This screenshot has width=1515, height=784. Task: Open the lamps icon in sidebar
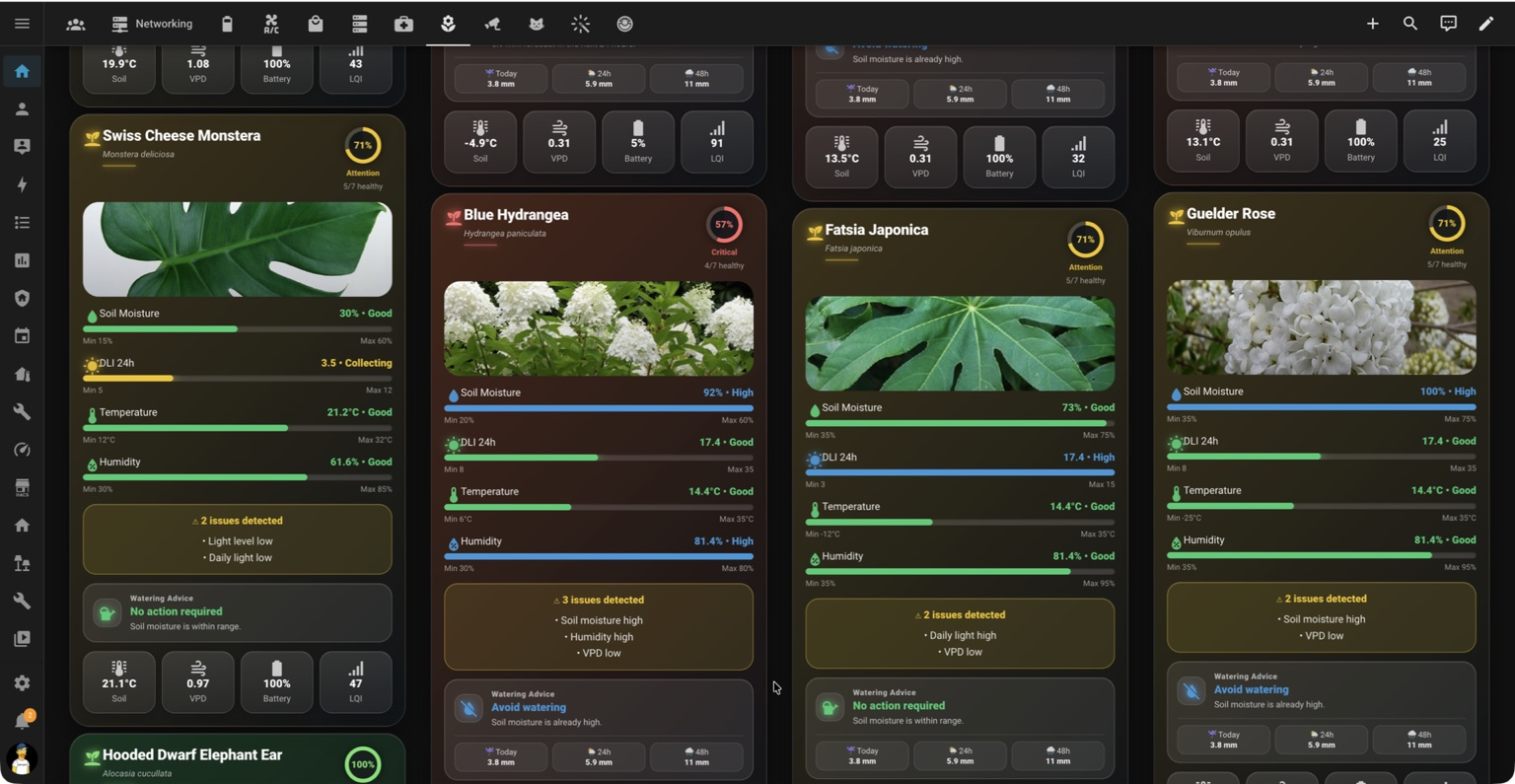pyautogui.click(x=22, y=563)
